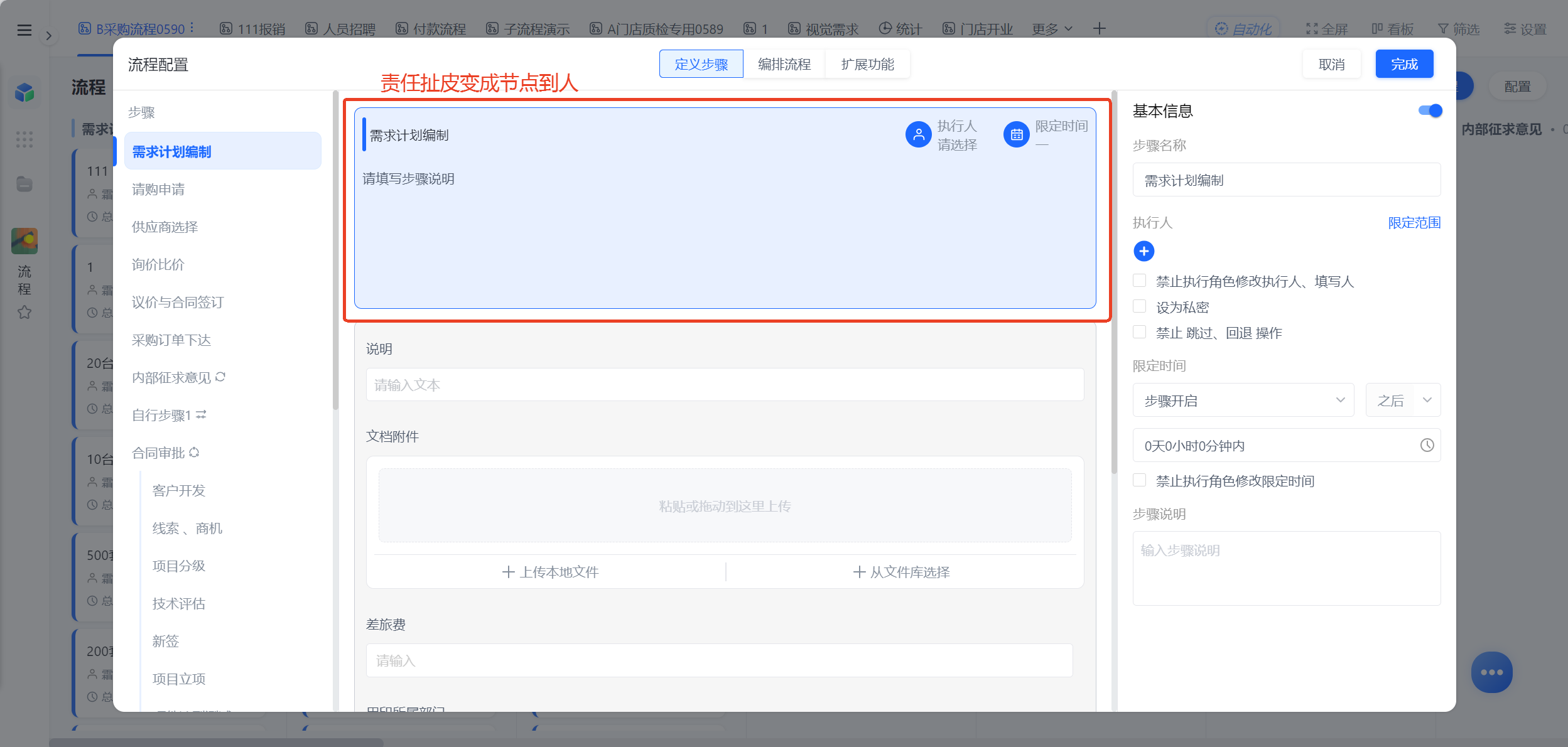Click the 说明 text input
The height and width of the screenshot is (747, 1568).
(x=725, y=384)
